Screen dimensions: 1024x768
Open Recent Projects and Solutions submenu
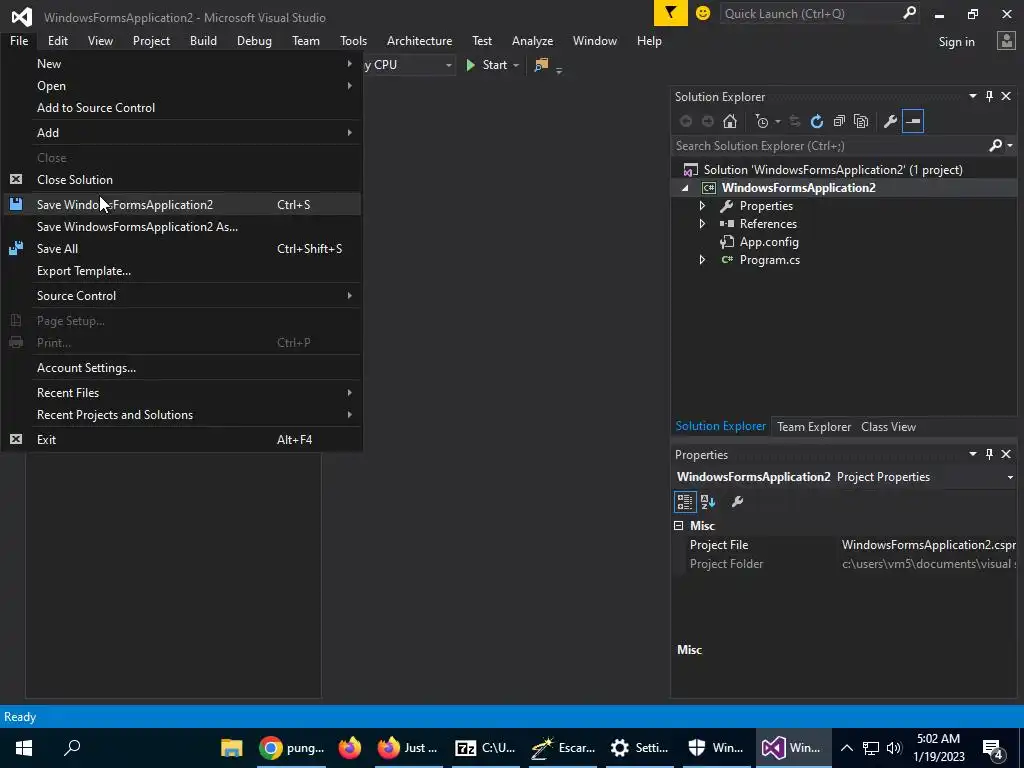click(182, 415)
